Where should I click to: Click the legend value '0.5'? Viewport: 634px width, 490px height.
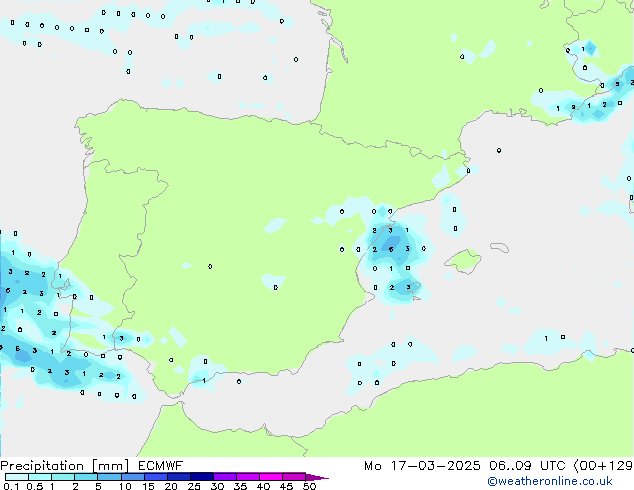[x=34, y=486]
